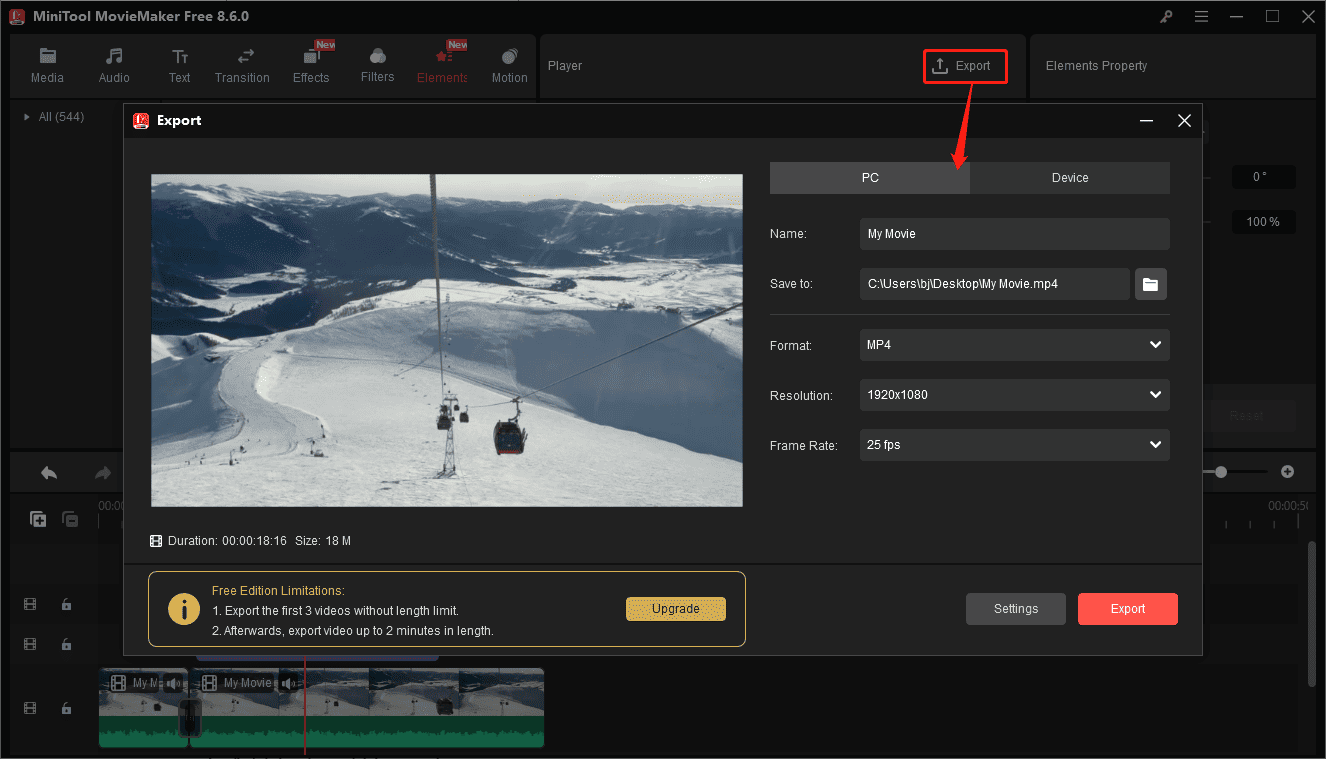Click the remove track icon on timeline

pyautogui.click(x=70, y=519)
